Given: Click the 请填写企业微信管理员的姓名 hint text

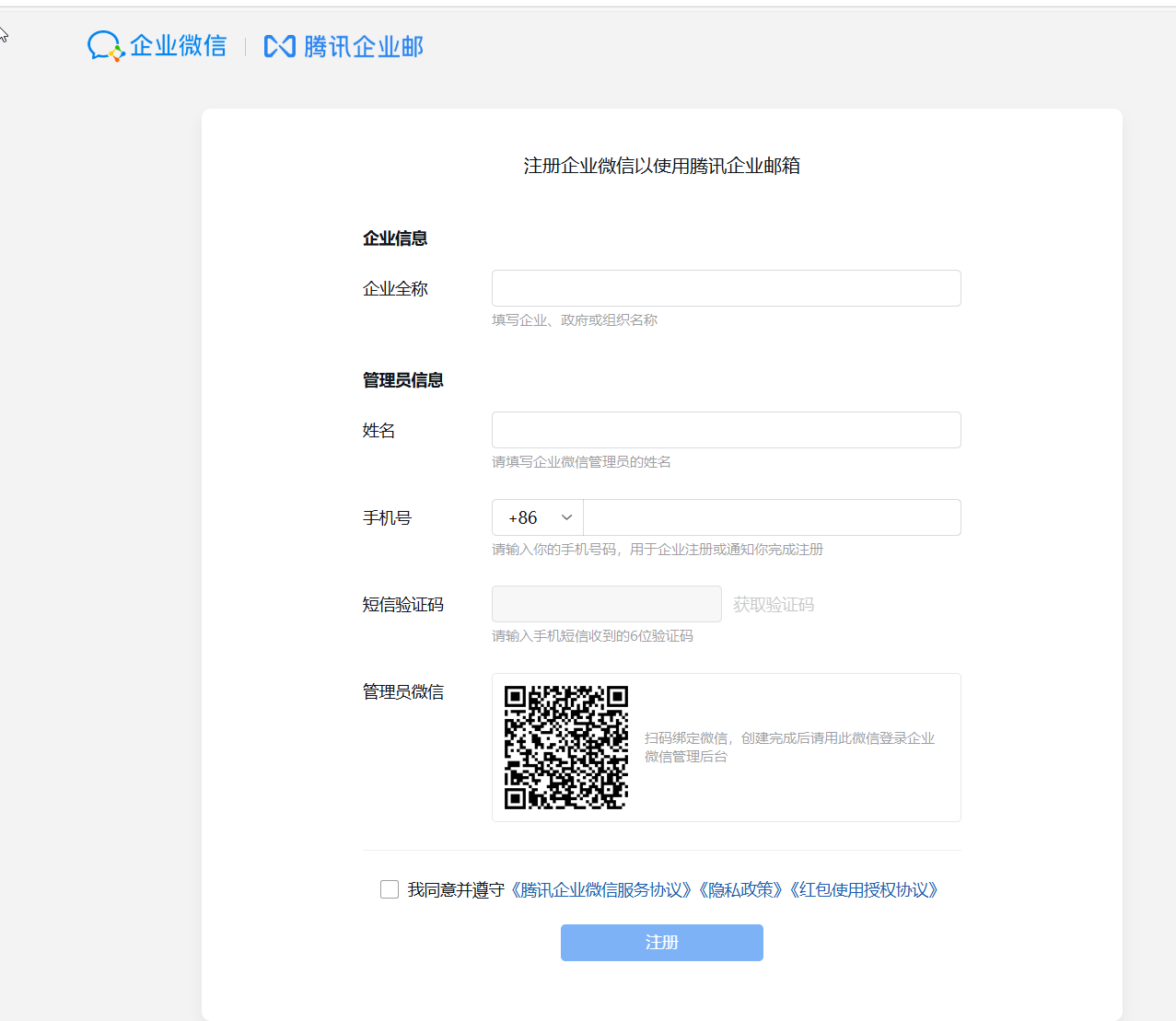Looking at the screenshot, I should point(581,462).
